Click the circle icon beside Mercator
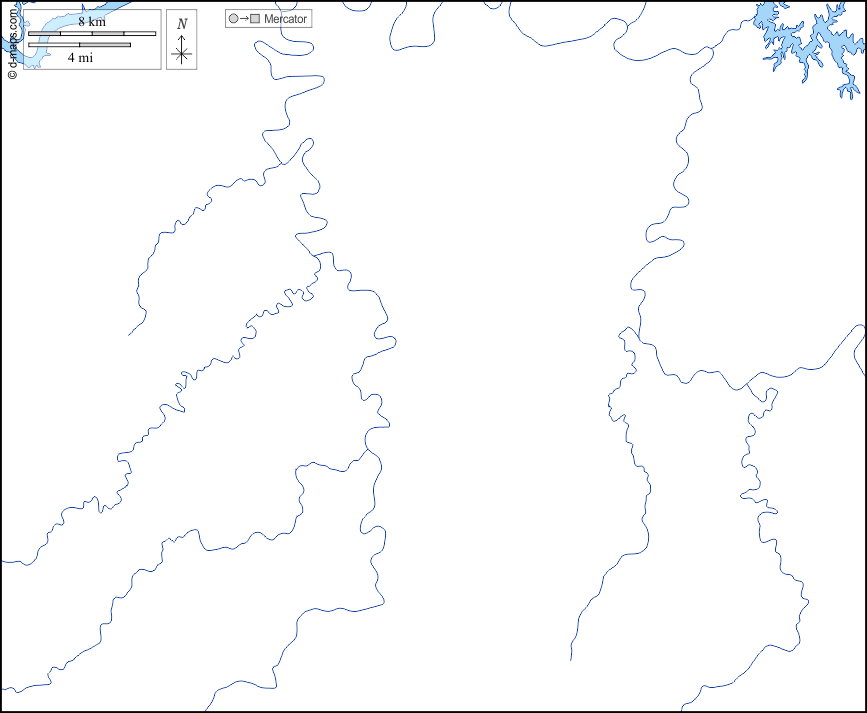This screenshot has width=867, height=713. (x=233, y=19)
